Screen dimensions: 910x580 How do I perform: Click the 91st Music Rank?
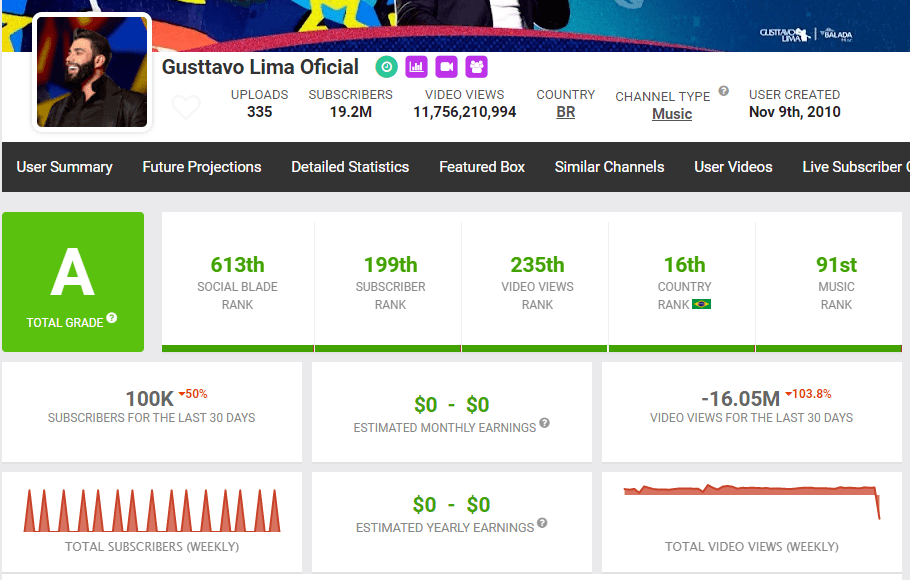tap(836, 265)
